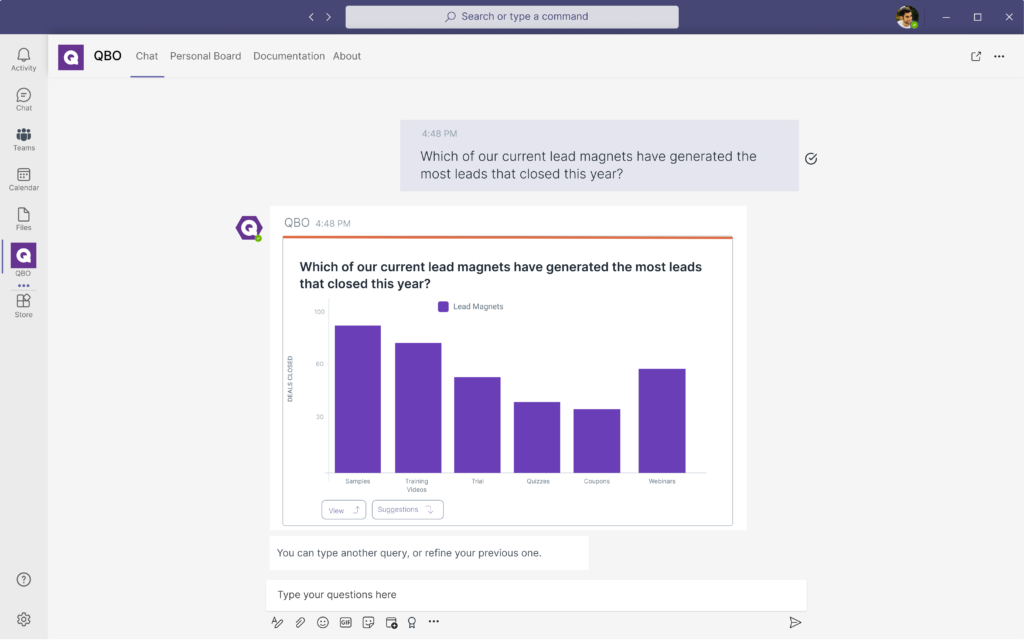The width and height of the screenshot is (1024, 640).
Task: Send the message with arrow icon
Action: coord(795,622)
